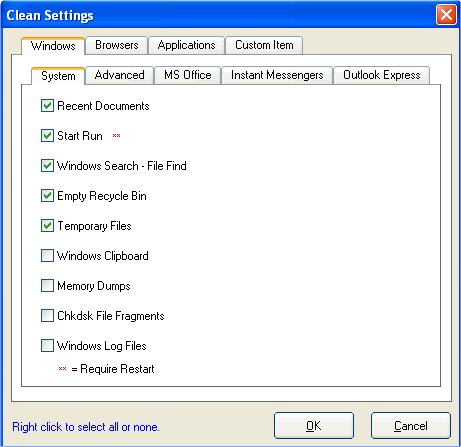The image size is (461, 447).
Task: Select the System sub-tab
Action: (x=58, y=76)
